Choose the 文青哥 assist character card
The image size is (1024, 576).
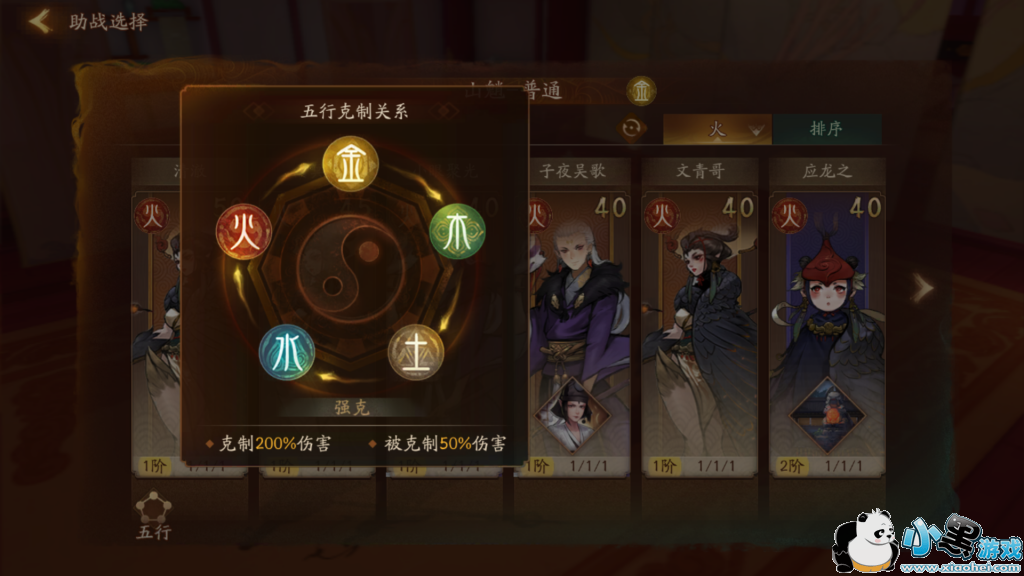(699, 319)
